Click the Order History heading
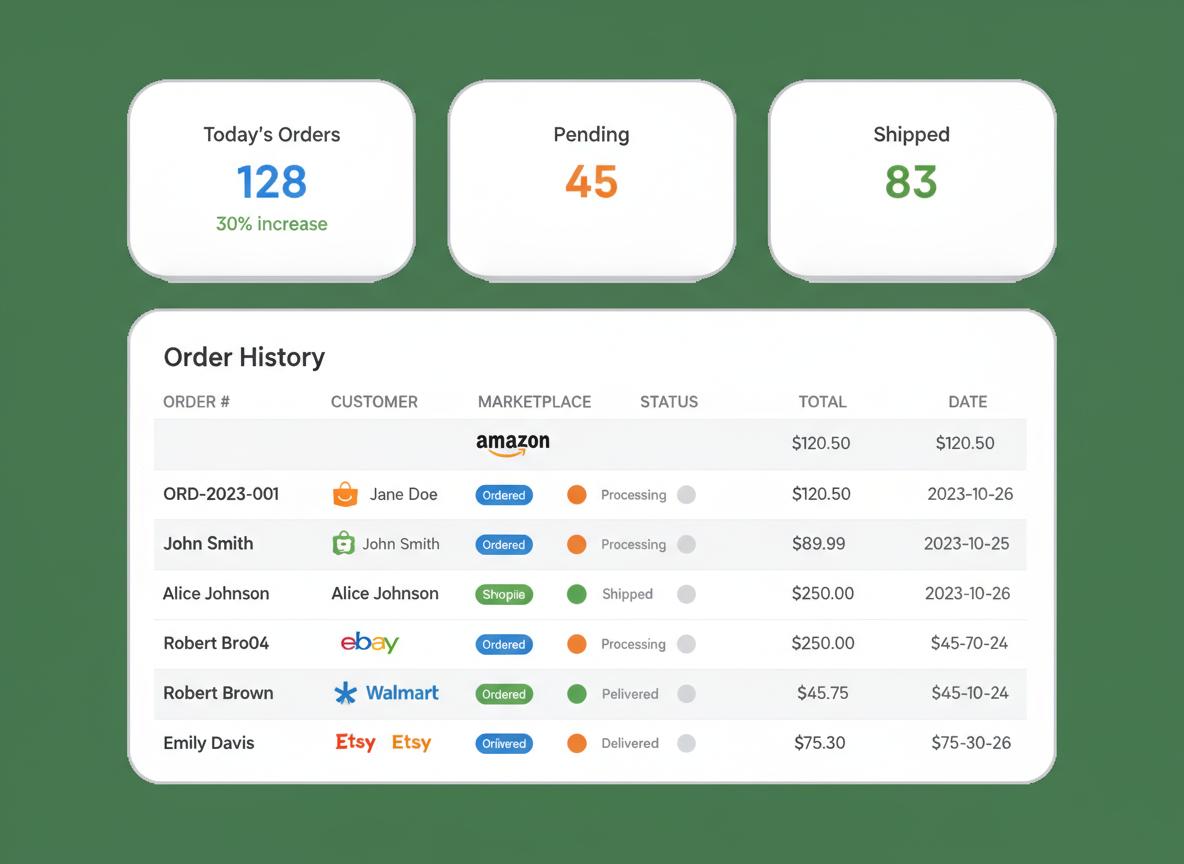 tap(244, 357)
